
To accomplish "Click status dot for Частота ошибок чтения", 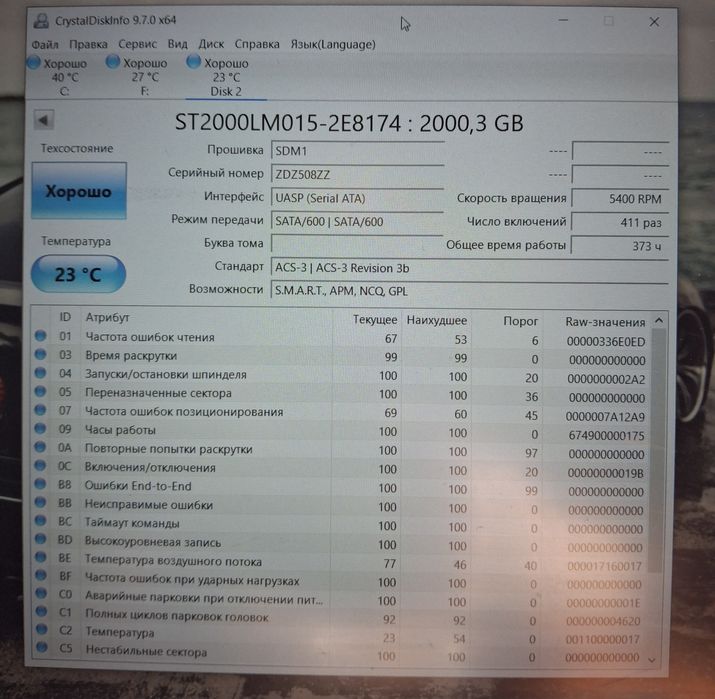I will coord(41,336).
